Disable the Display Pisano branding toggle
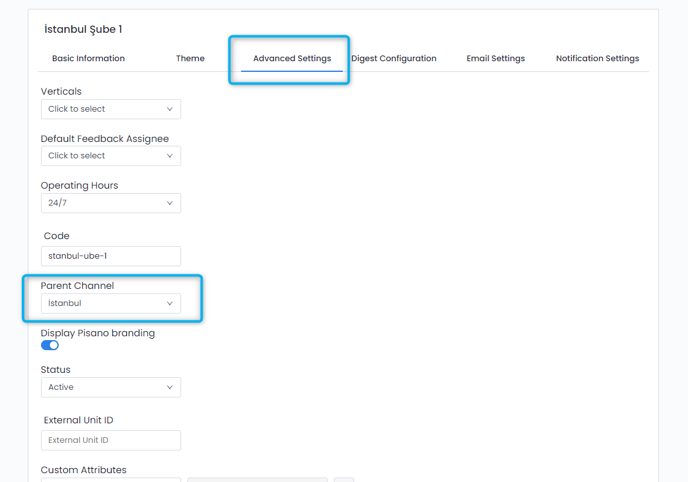Image resolution: width=688 pixels, height=482 pixels. click(50, 345)
